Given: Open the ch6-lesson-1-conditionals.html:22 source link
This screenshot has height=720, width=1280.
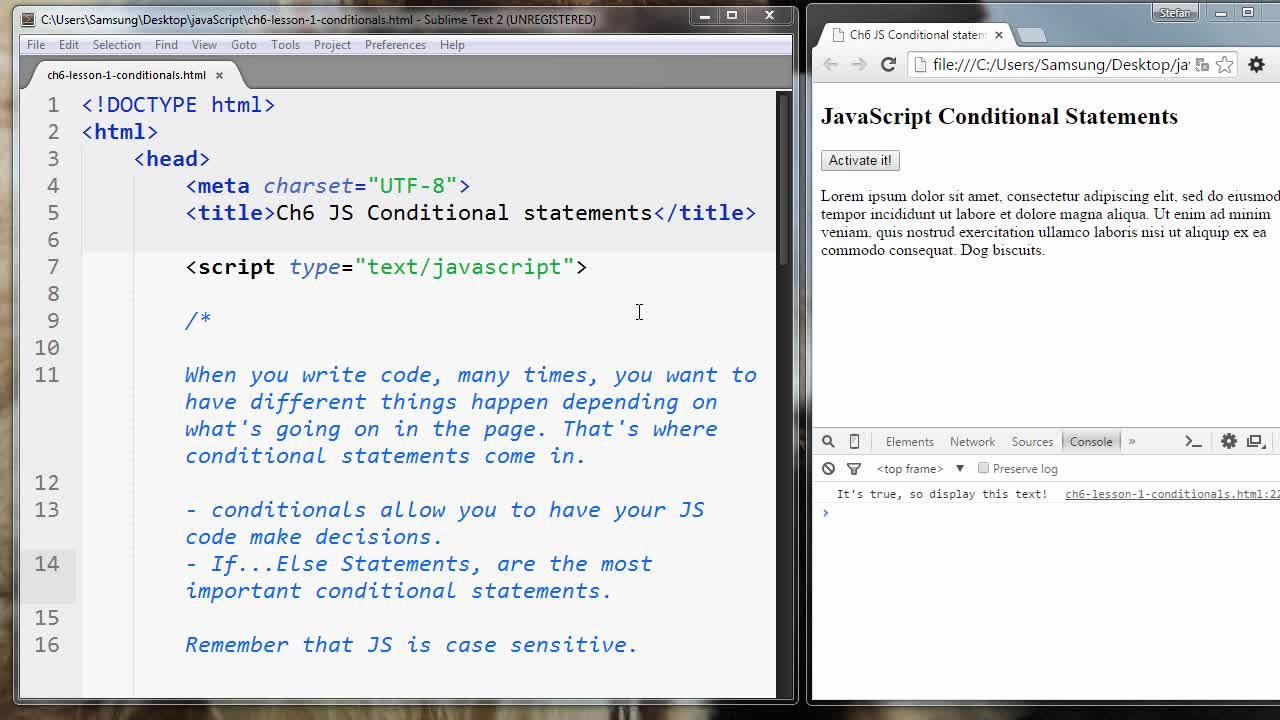Looking at the screenshot, I should point(1172,494).
